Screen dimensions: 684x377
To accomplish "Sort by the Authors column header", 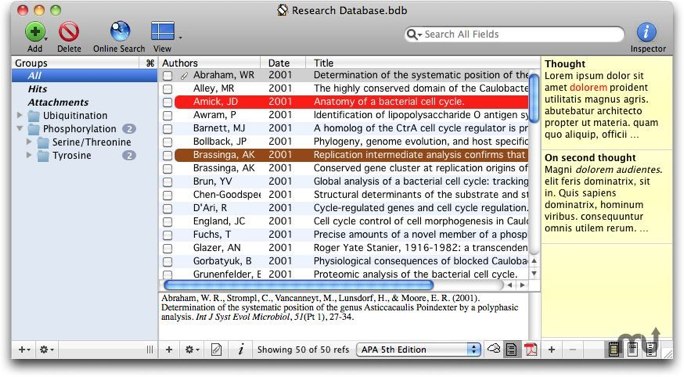I will pos(210,63).
